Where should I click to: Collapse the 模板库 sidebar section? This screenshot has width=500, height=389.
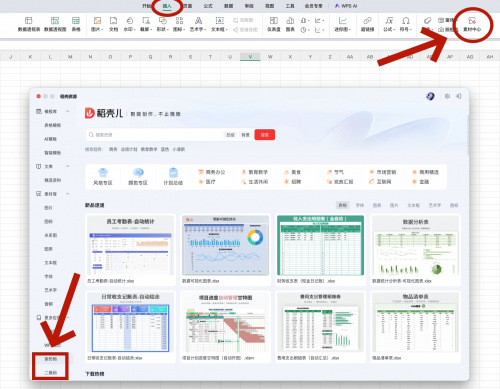[68, 111]
